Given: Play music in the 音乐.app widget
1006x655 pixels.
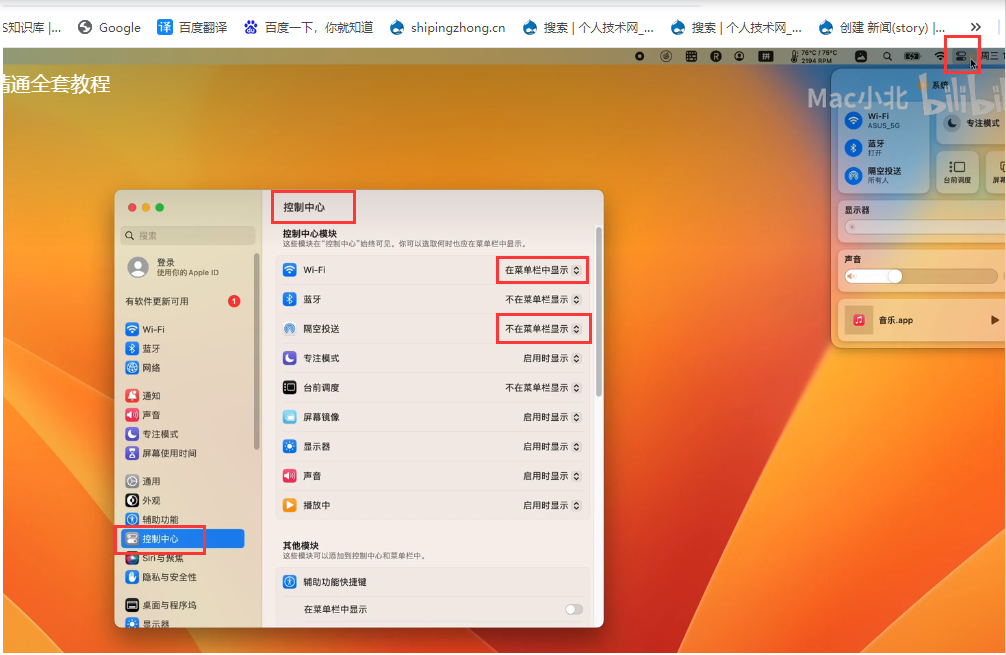Looking at the screenshot, I should (994, 320).
